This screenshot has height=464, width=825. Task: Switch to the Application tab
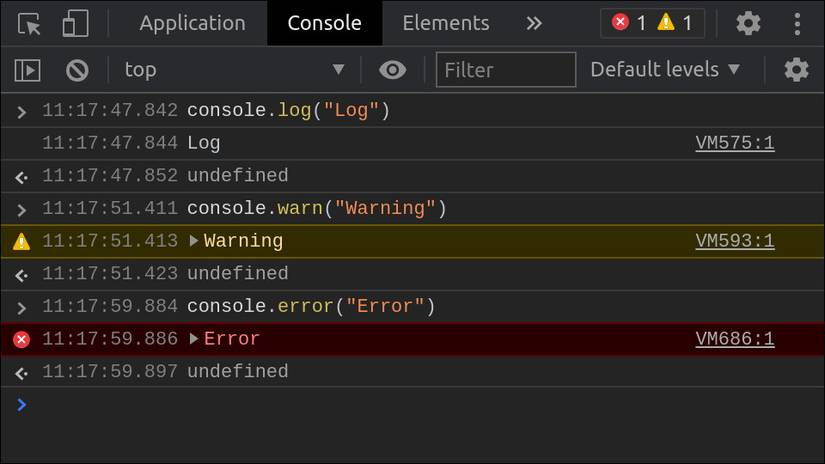[x=192, y=23]
